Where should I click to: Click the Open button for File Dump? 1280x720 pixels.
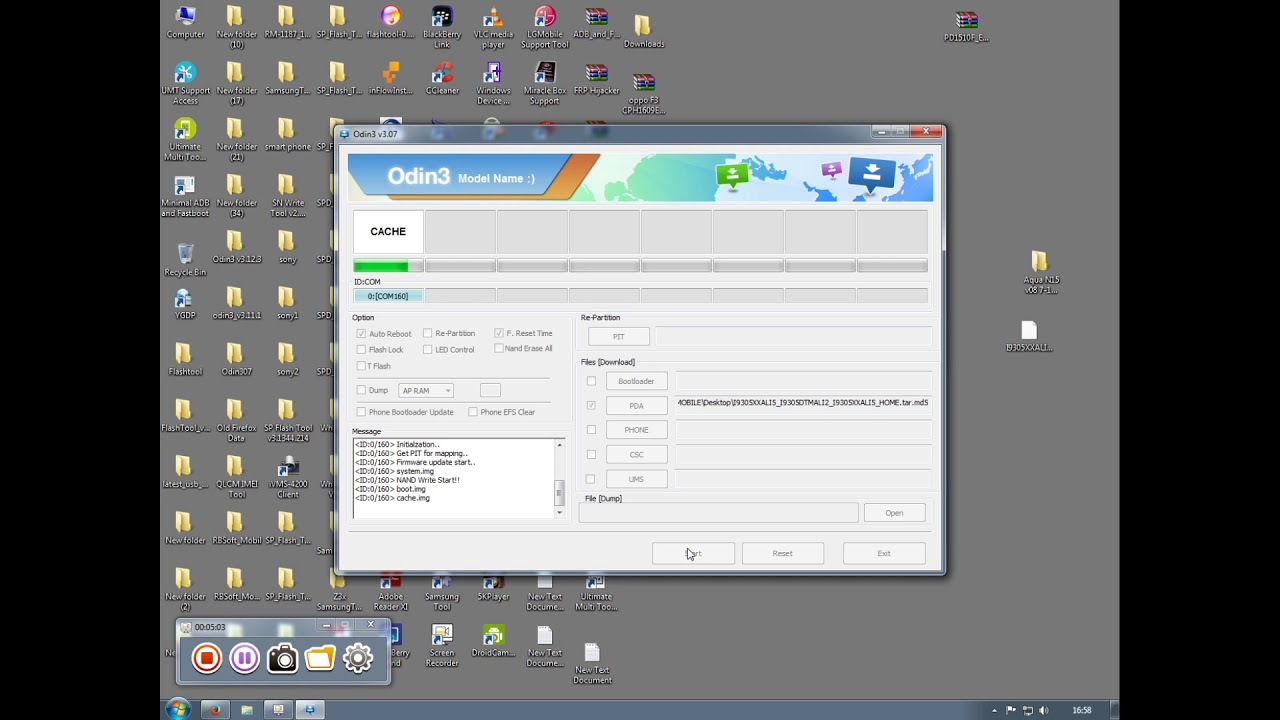click(x=894, y=513)
